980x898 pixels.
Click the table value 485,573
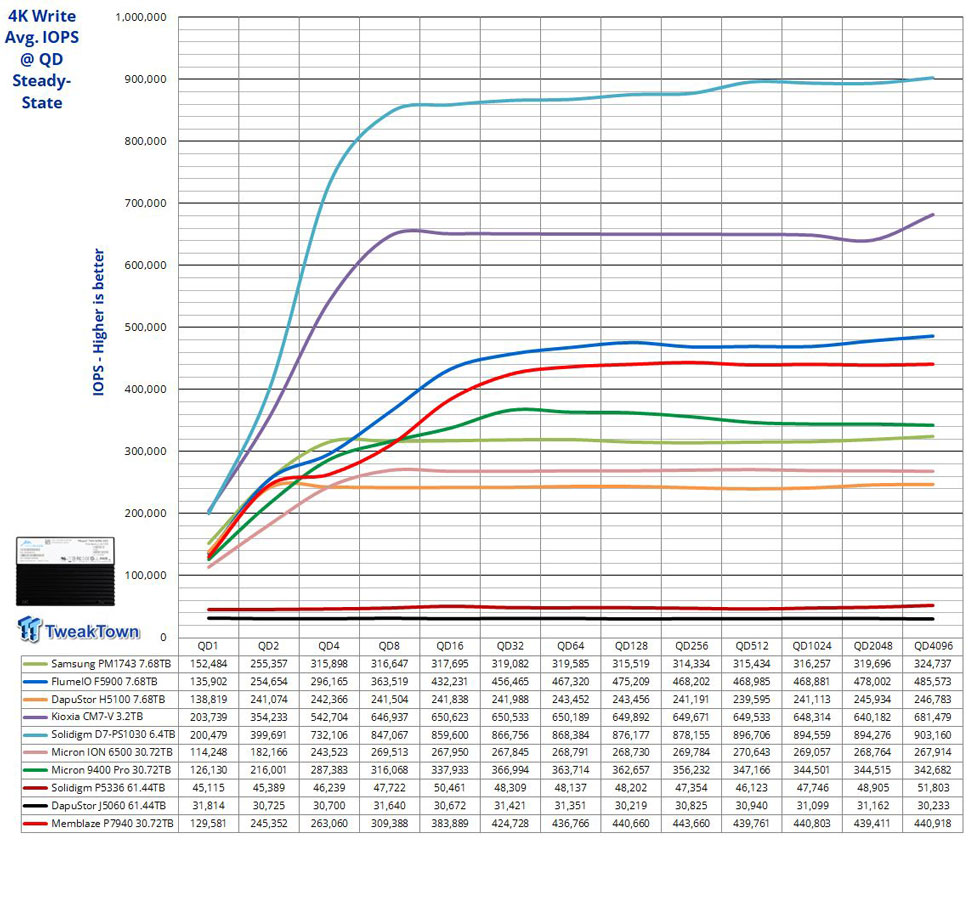(933, 682)
